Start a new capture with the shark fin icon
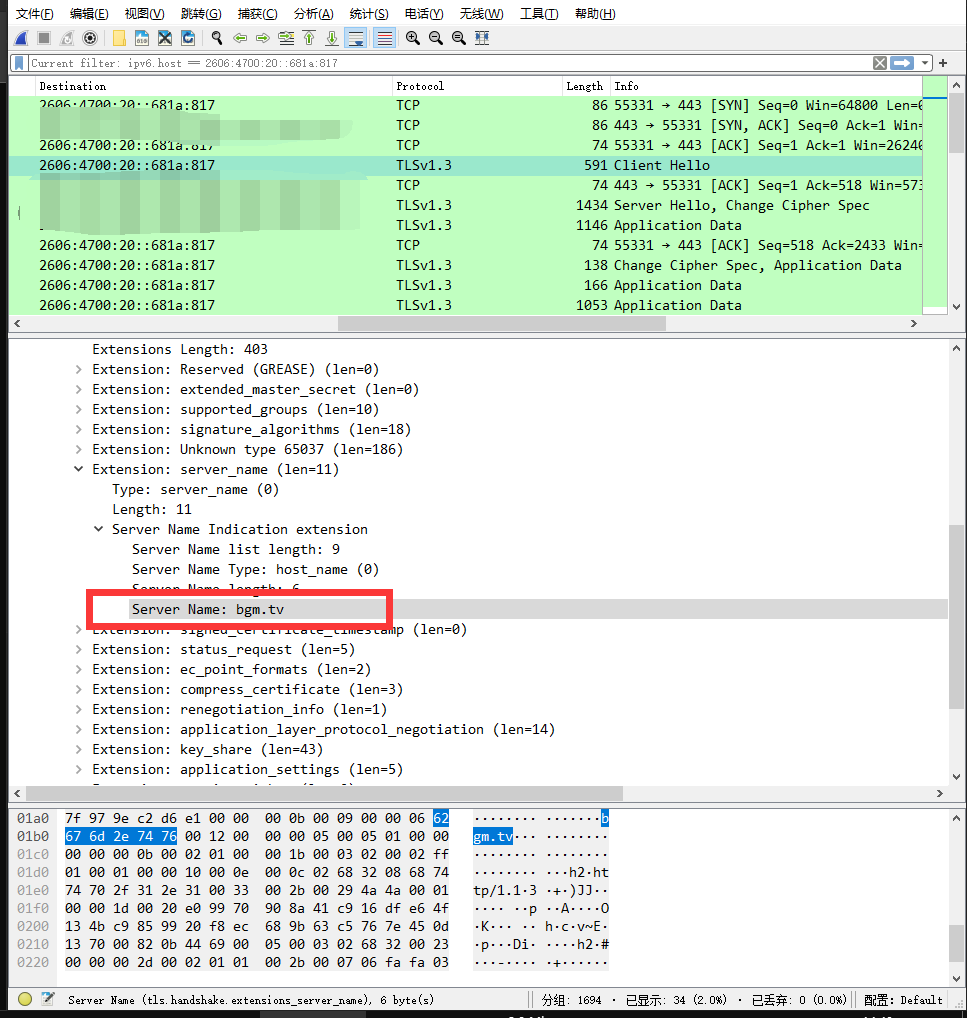 pos(20,37)
